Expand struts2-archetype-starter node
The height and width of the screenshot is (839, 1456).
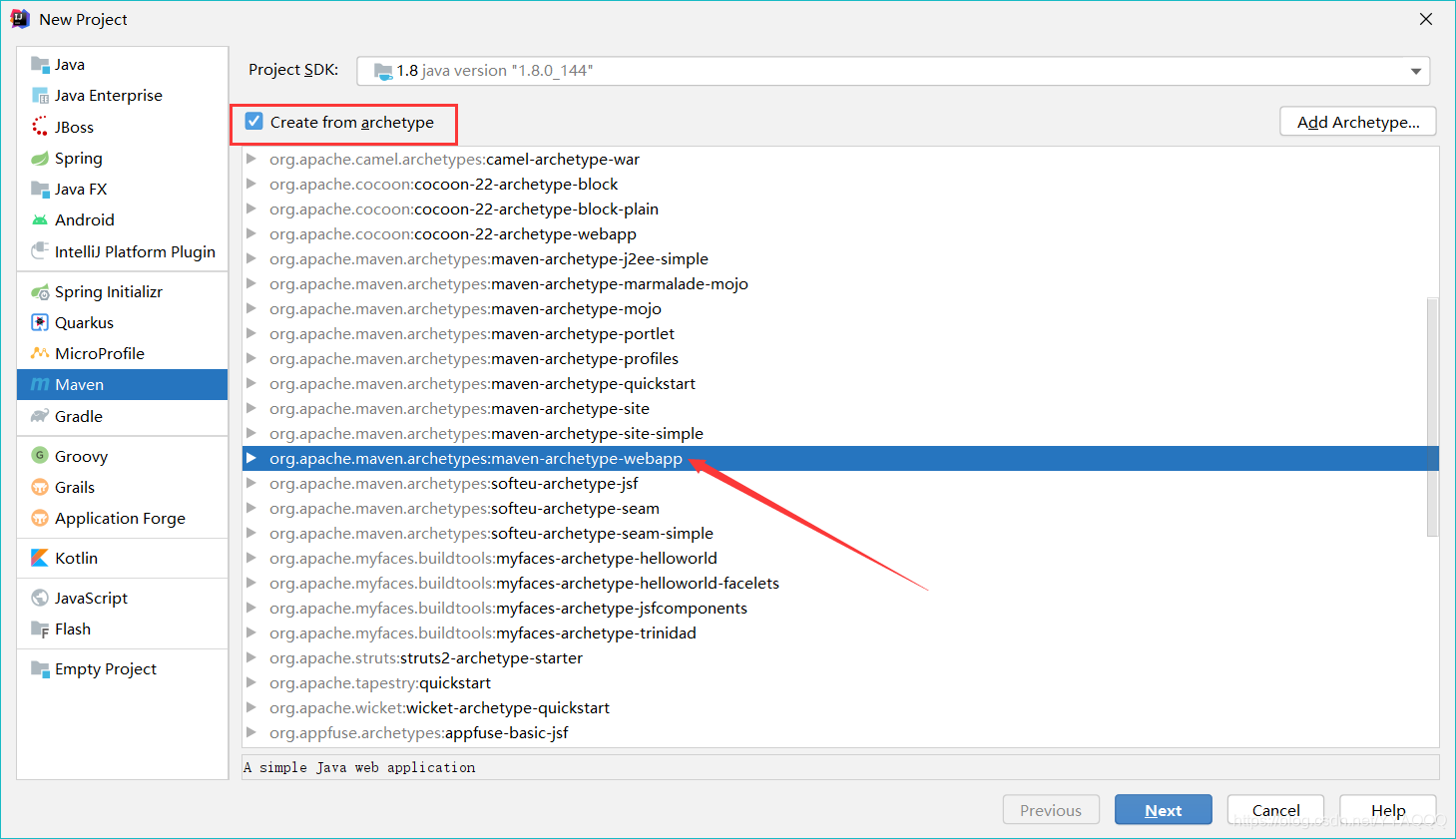click(x=251, y=657)
